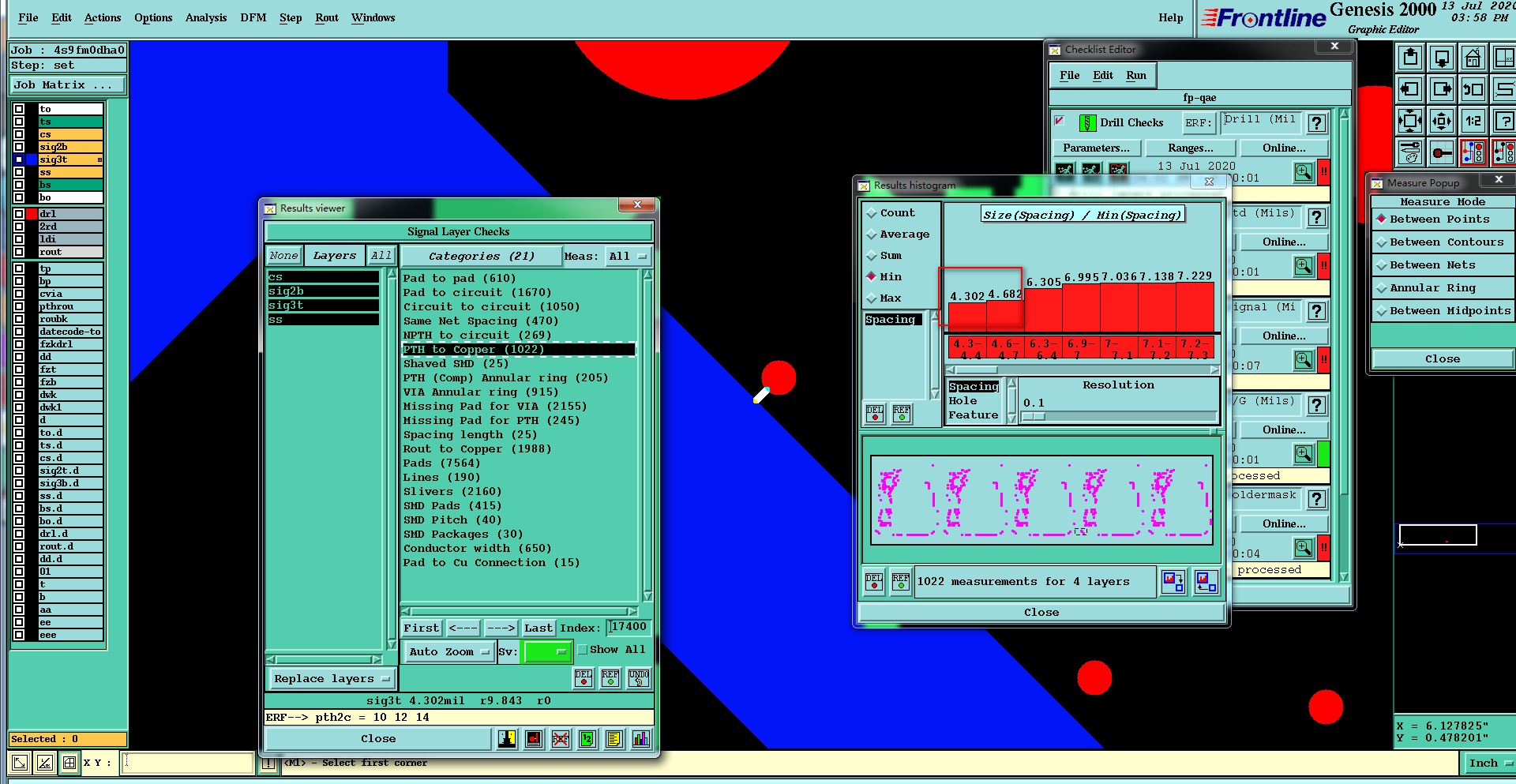Select Annular Ring measure mode

click(x=1442, y=288)
